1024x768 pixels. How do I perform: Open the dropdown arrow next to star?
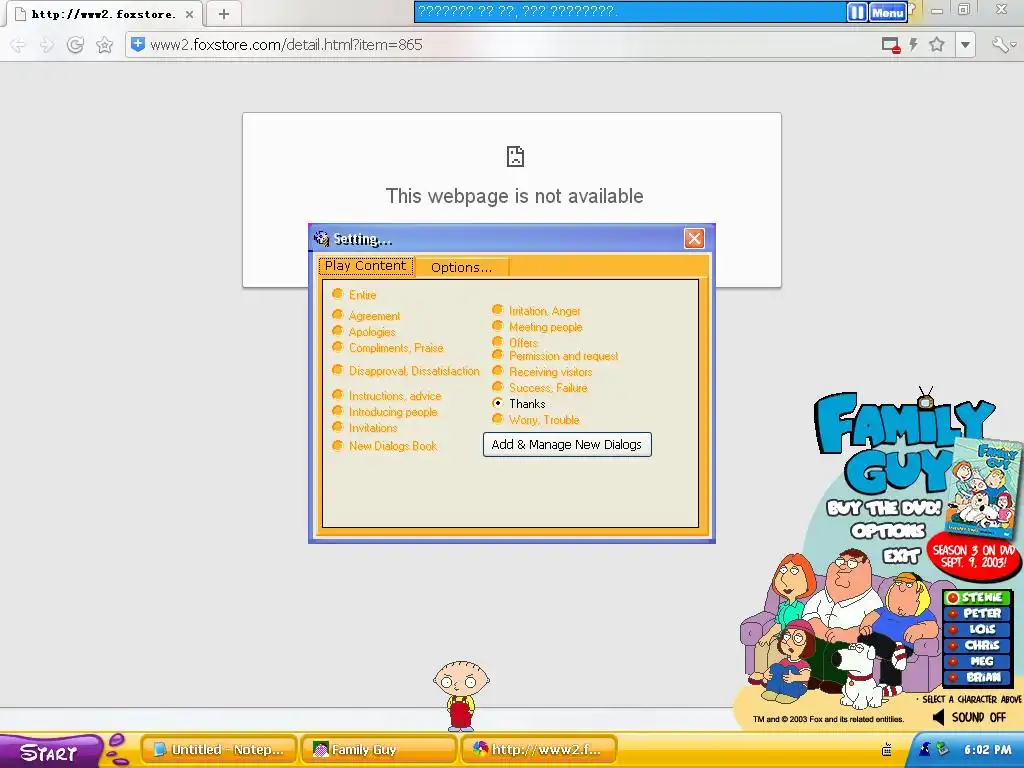click(x=965, y=45)
